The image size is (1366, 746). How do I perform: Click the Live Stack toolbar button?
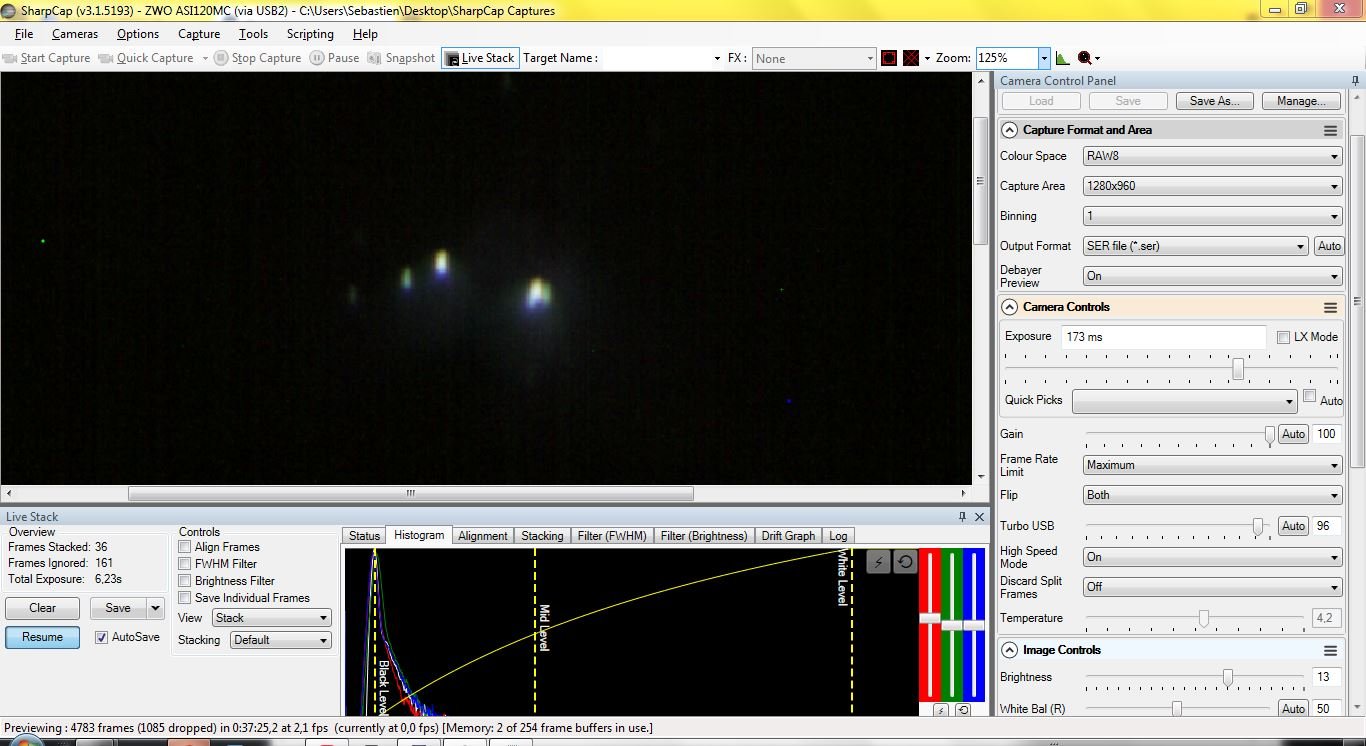coord(479,58)
